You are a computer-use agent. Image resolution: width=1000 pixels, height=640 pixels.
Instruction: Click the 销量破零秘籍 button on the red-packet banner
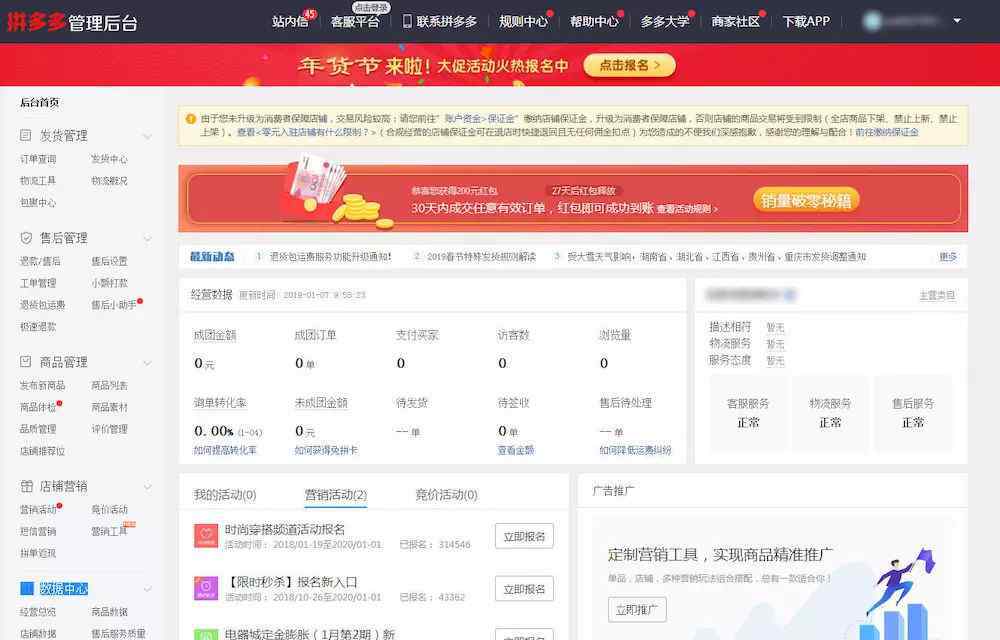tap(806, 201)
